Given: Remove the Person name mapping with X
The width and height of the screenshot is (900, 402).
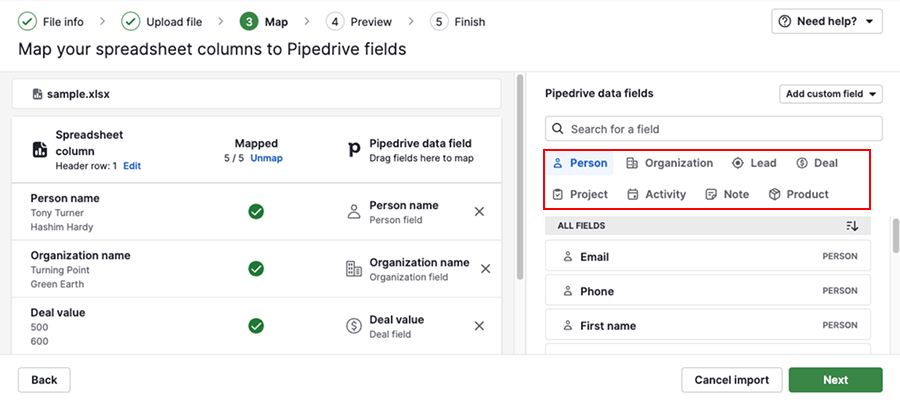Looking at the screenshot, I should (x=479, y=212).
